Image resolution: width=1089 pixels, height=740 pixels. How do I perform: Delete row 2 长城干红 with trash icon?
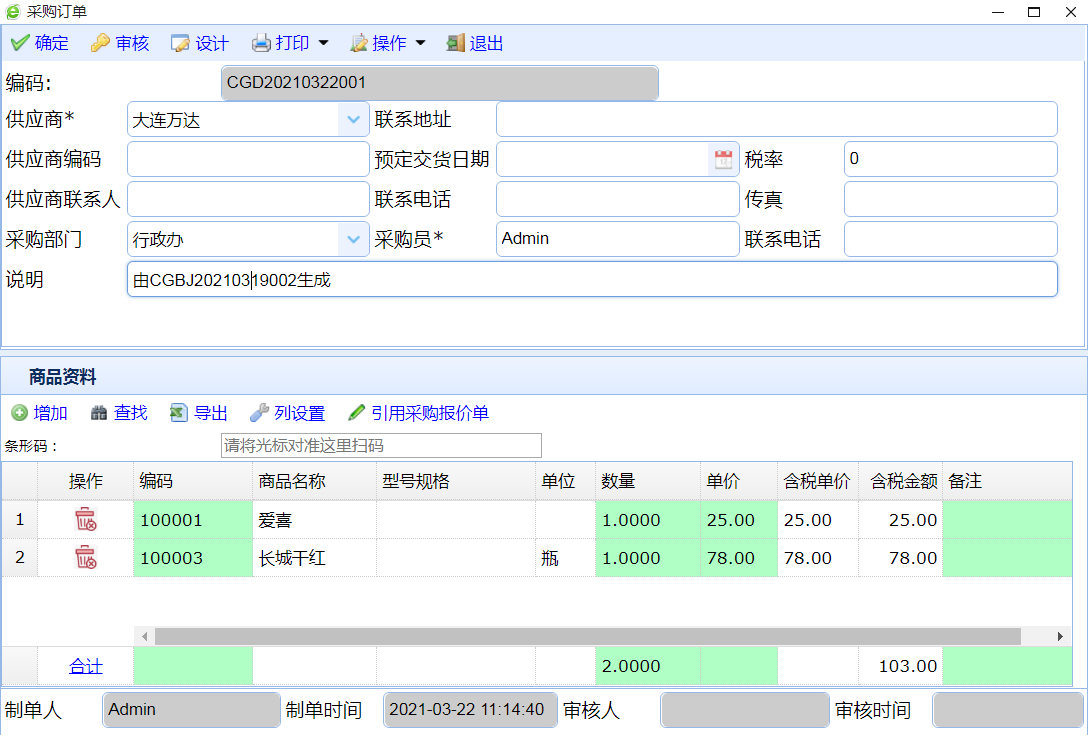tap(86, 558)
